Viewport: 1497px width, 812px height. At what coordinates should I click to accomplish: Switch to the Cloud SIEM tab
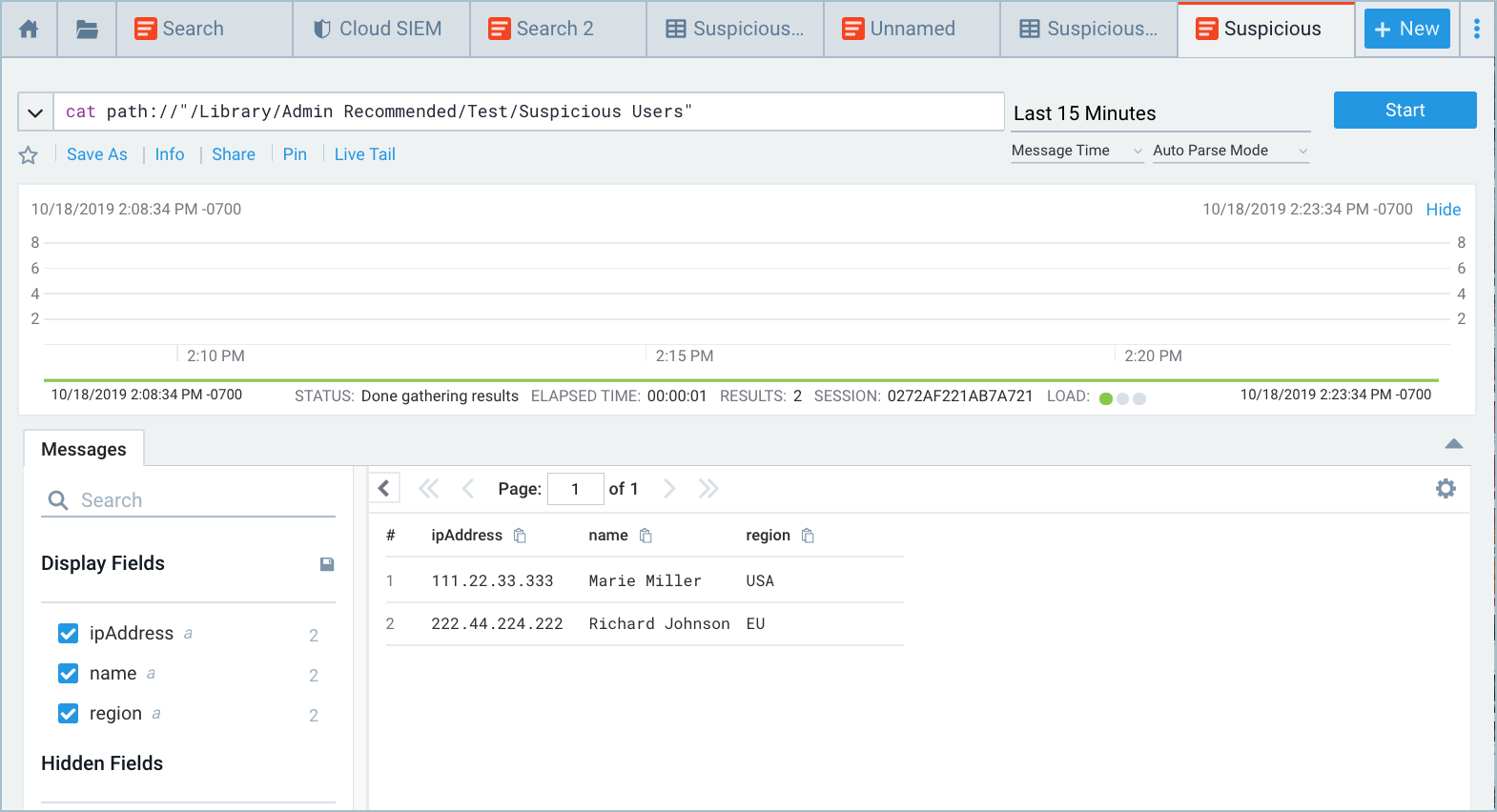380,30
